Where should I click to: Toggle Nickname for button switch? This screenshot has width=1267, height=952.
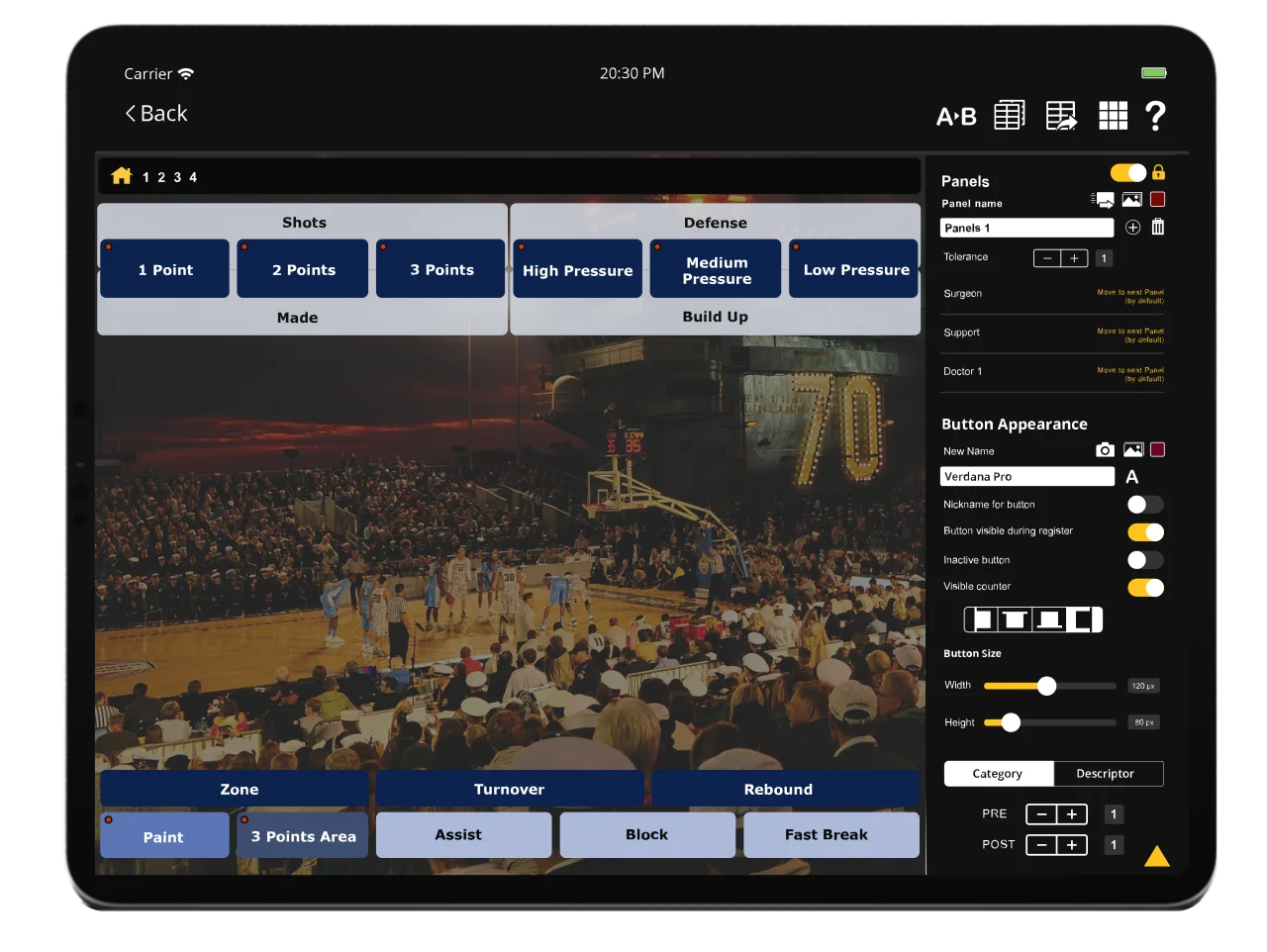click(1145, 505)
